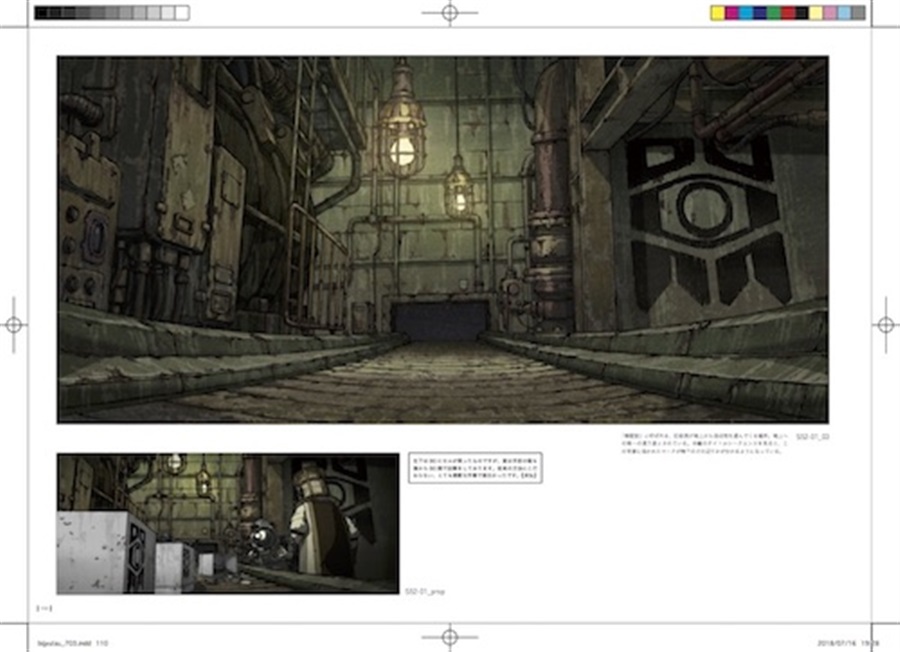Select the Japanese caption beside S02-01_03

pos(705,444)
